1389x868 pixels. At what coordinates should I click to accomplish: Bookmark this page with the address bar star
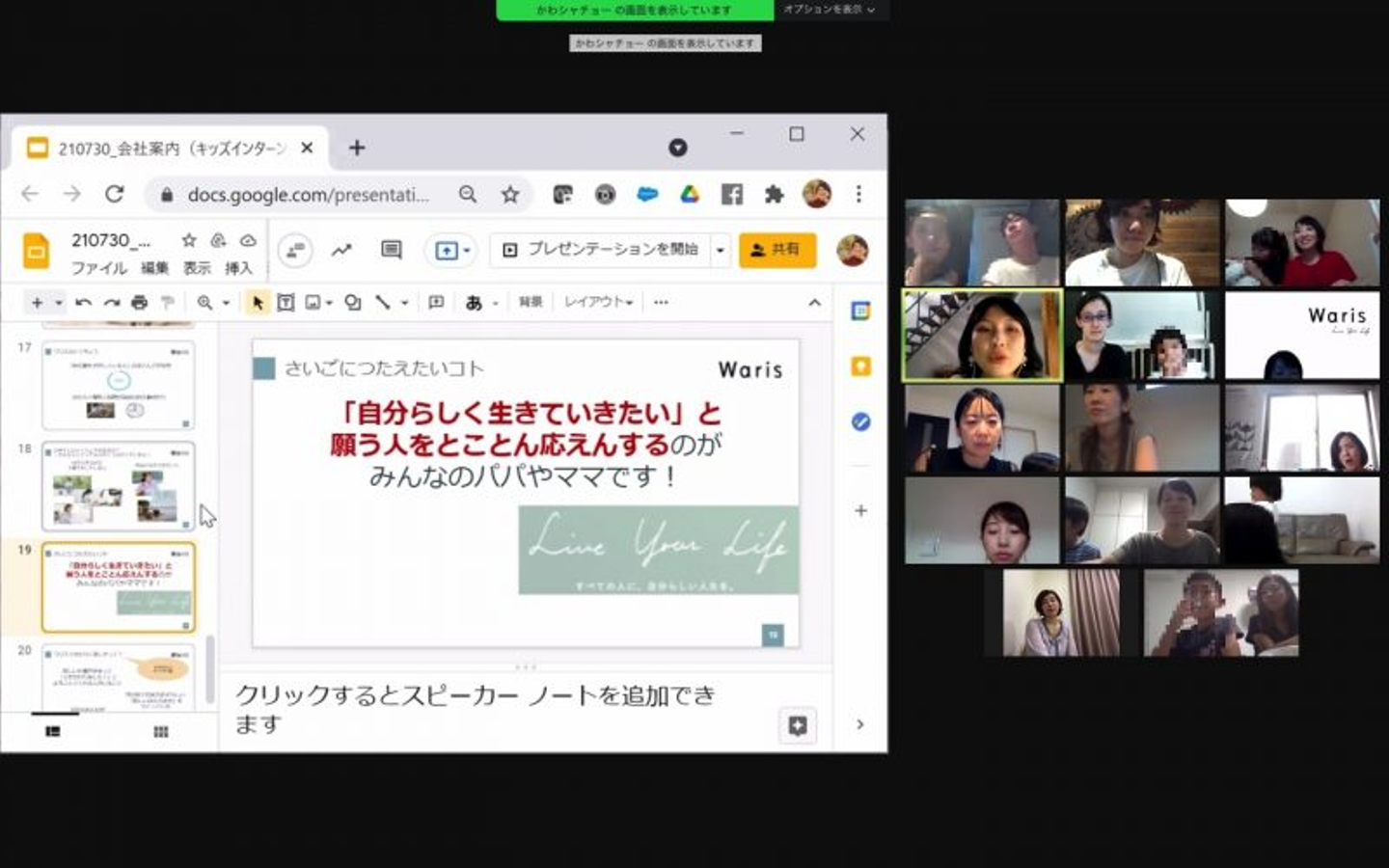pos(510,195)
